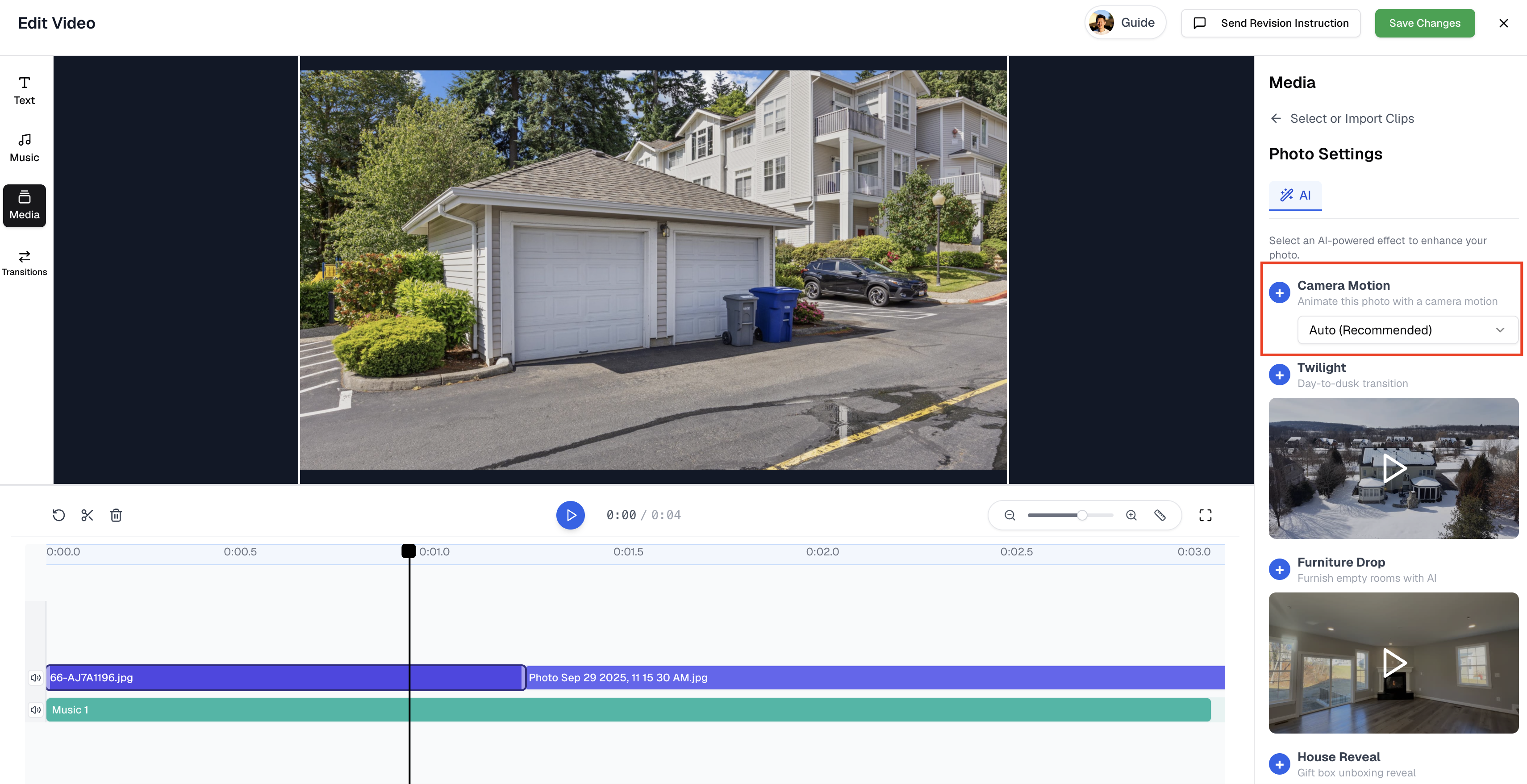Click the 0:00 / 0:04 time display

pyautogui.click(x=644, y=515)
